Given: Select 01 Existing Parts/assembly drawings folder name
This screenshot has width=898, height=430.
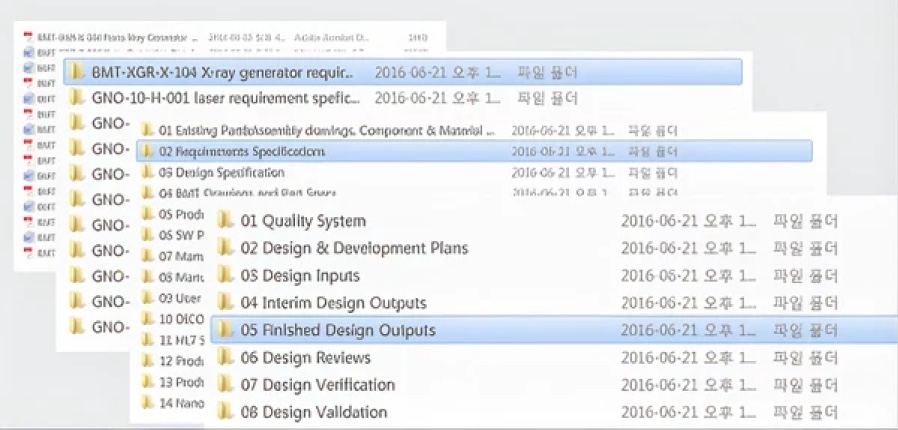Looking at the screenshot, I should [327, 131].
